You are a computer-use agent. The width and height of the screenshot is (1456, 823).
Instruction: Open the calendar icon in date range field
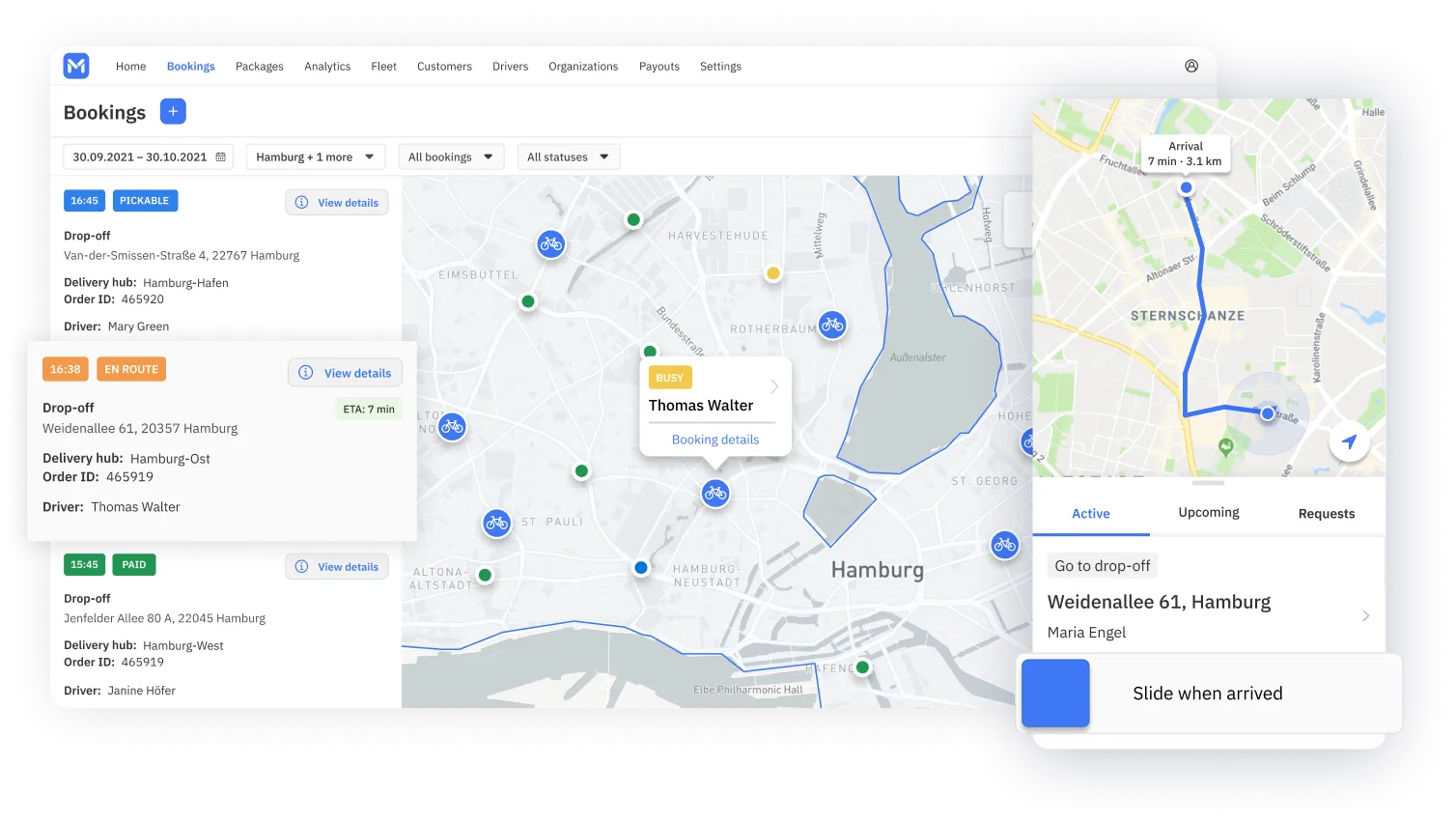coord(221,156)
